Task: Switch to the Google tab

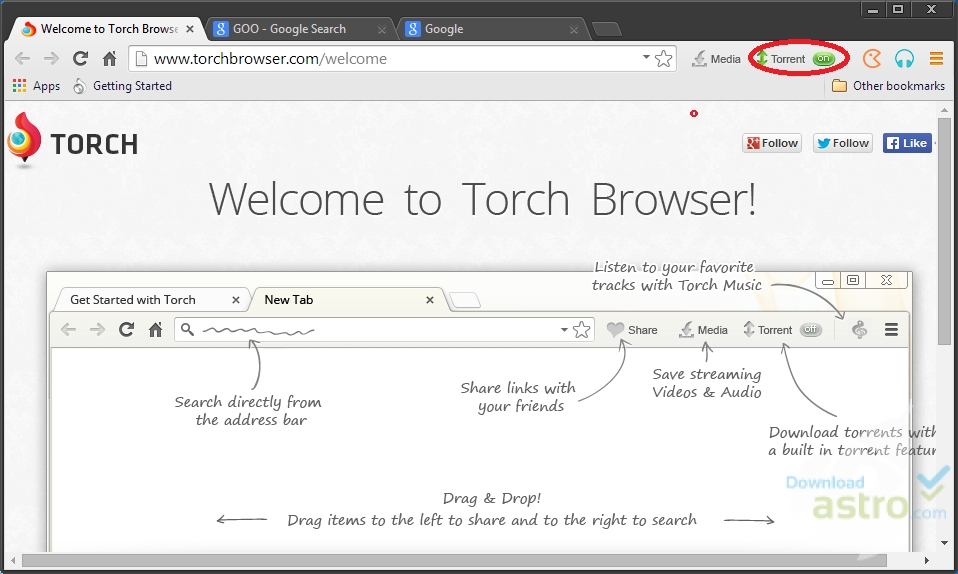Action: pos(492,29)
